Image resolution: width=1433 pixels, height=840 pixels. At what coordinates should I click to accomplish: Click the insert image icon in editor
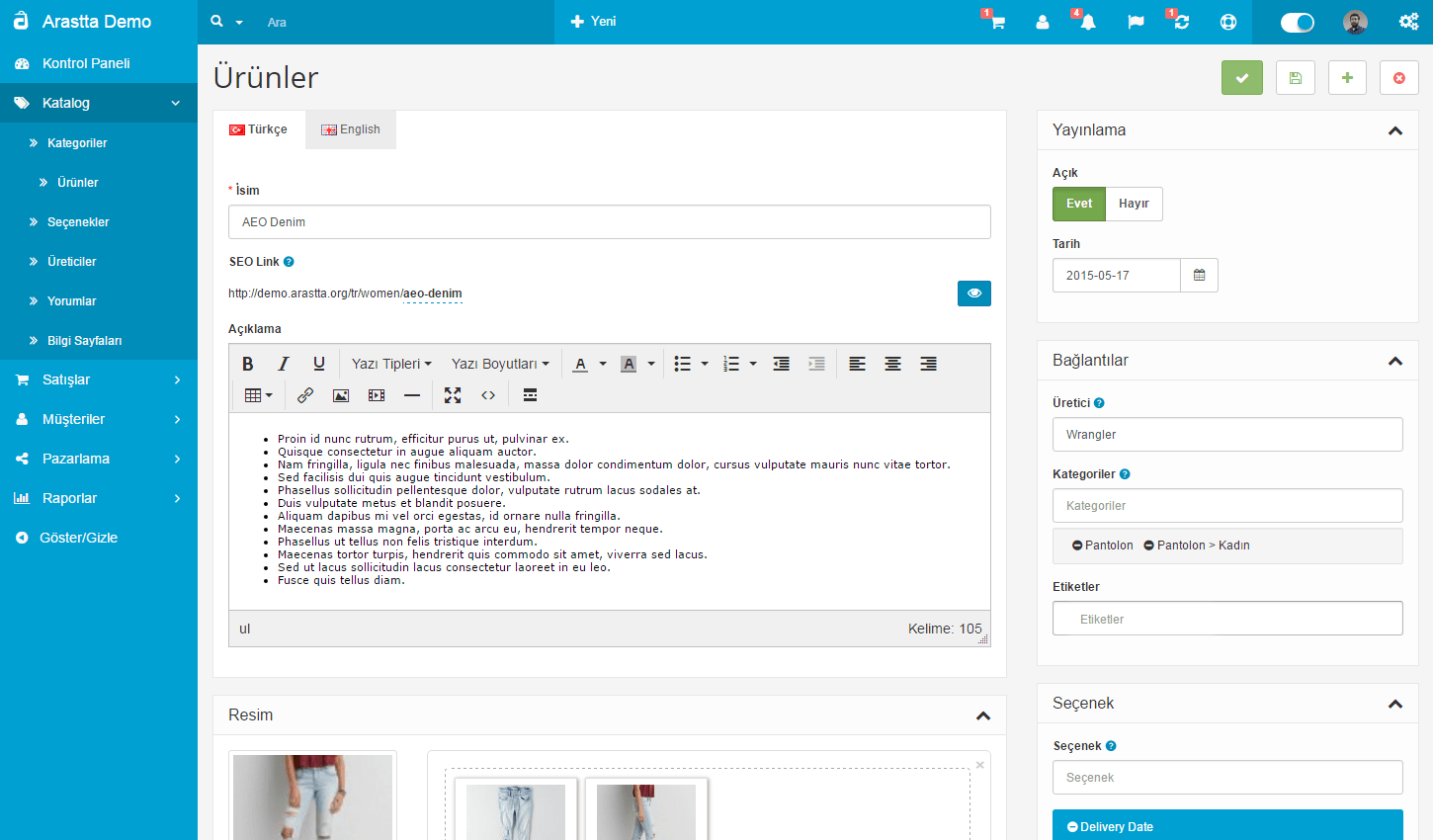(x=341, y=395)
